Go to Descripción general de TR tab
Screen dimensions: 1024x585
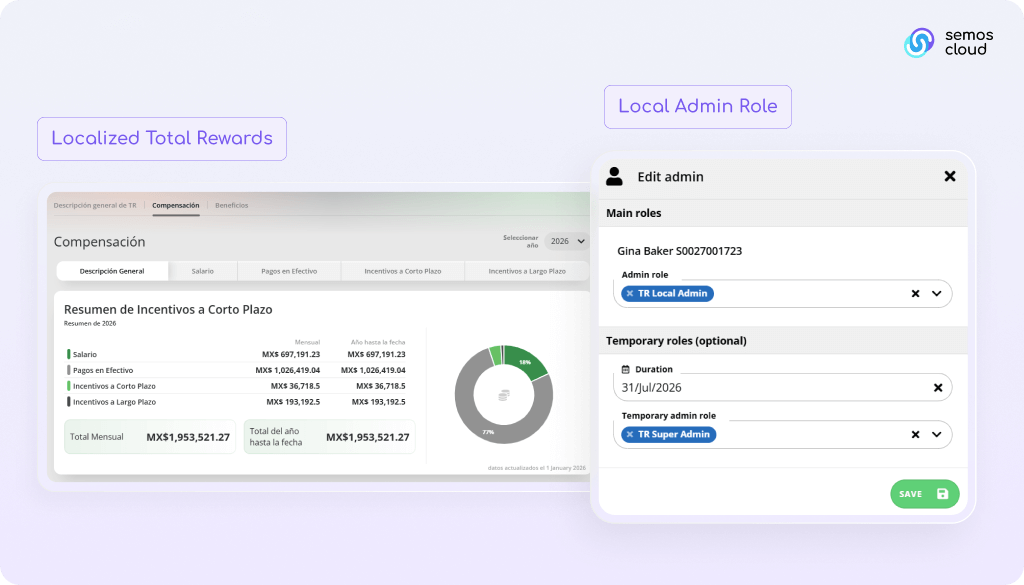tap(95, 205)
